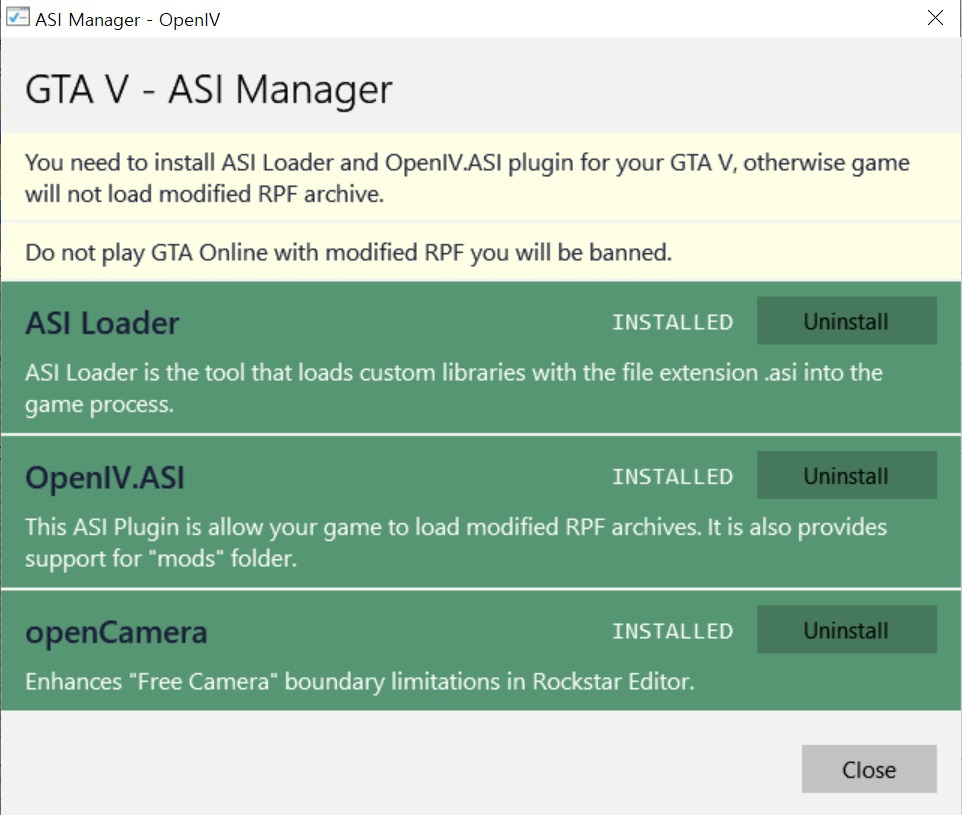Select the OpenIV.ASI section heading

[x=106, y=476]
